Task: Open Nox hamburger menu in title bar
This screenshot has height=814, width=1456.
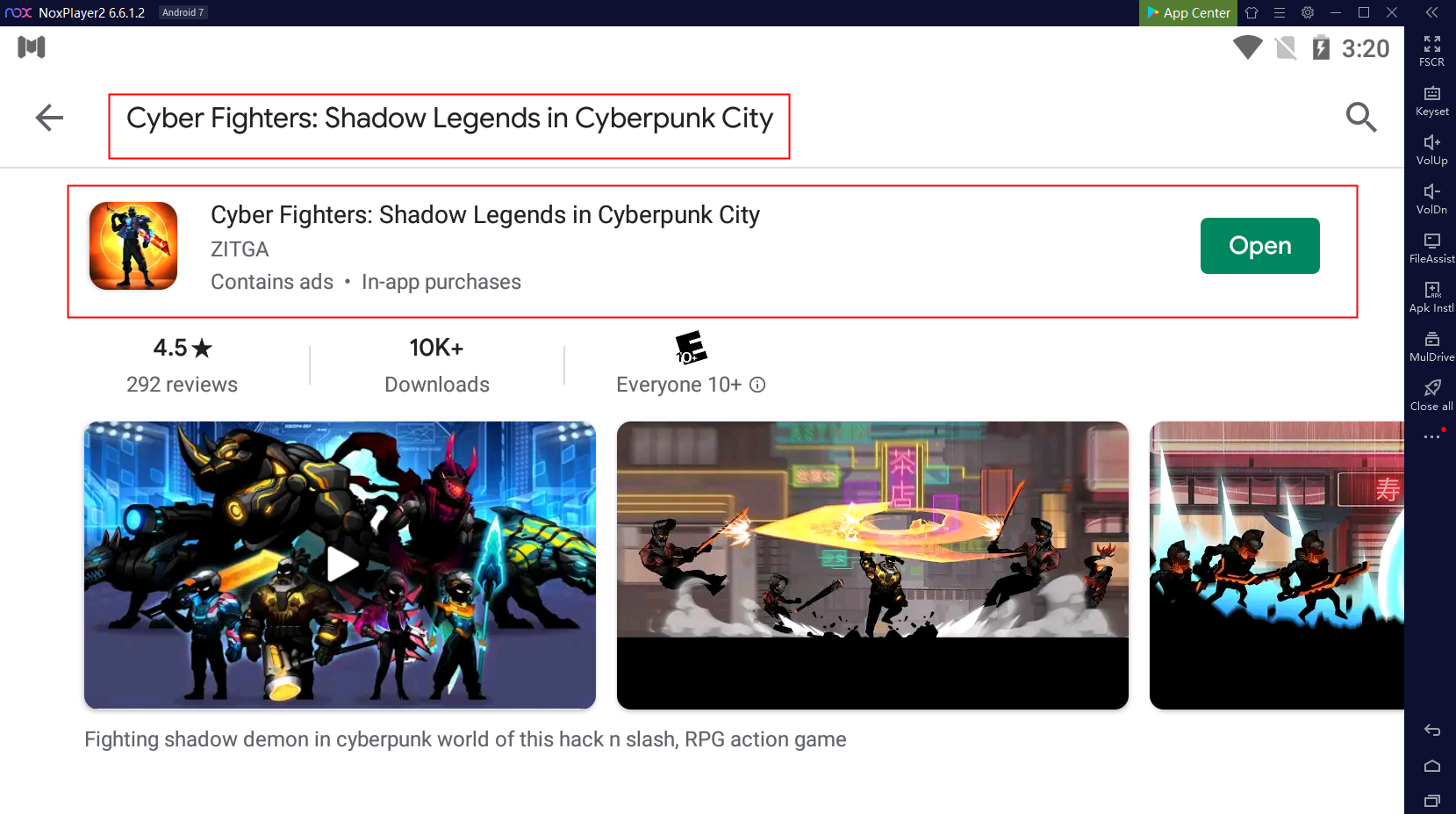Action: click(1280, 12)
